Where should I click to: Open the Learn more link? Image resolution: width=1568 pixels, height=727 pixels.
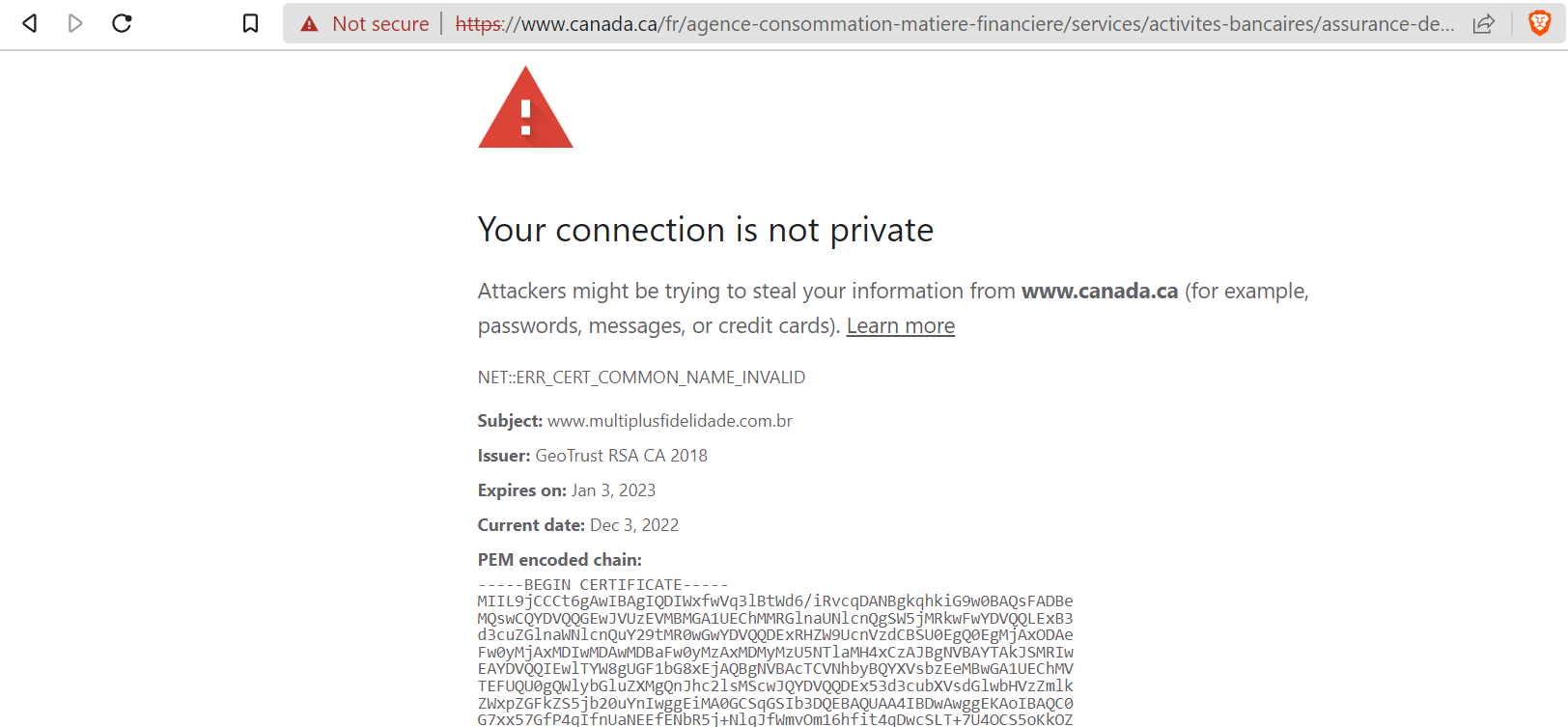click(x=901, y=326)
